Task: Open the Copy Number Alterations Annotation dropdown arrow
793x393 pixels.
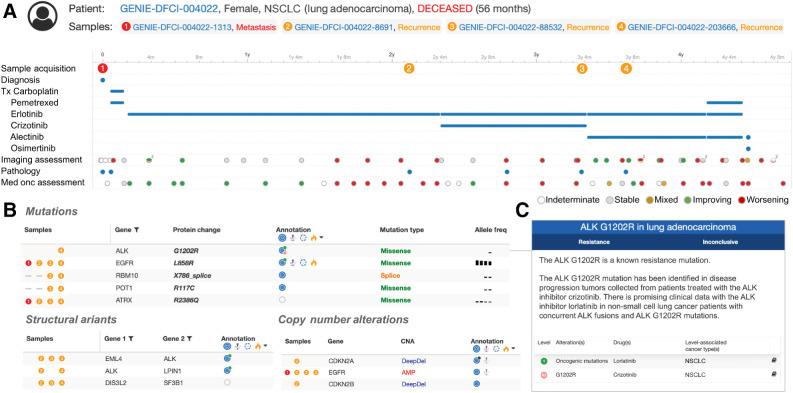Action: coord(513,349)
